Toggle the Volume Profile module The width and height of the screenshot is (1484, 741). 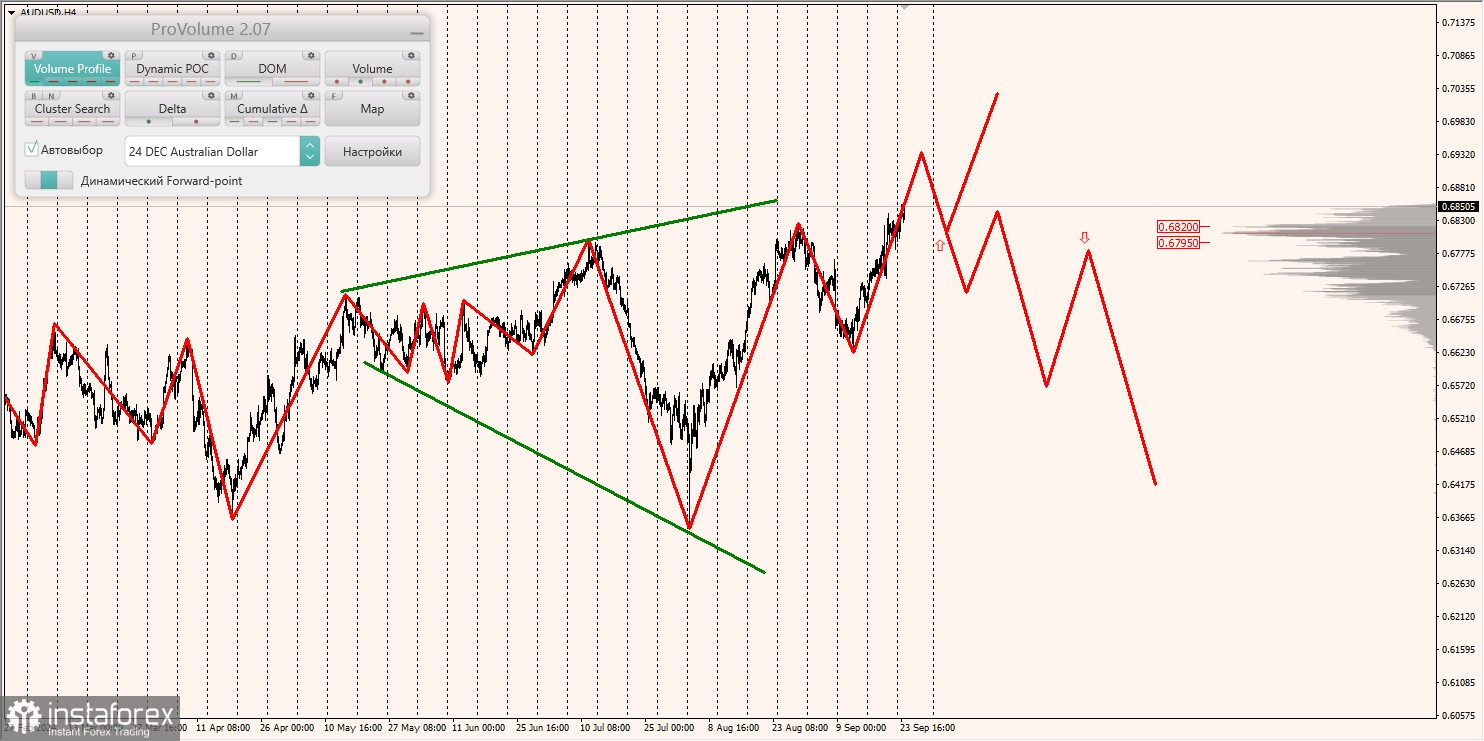click(x=72, y=69)
